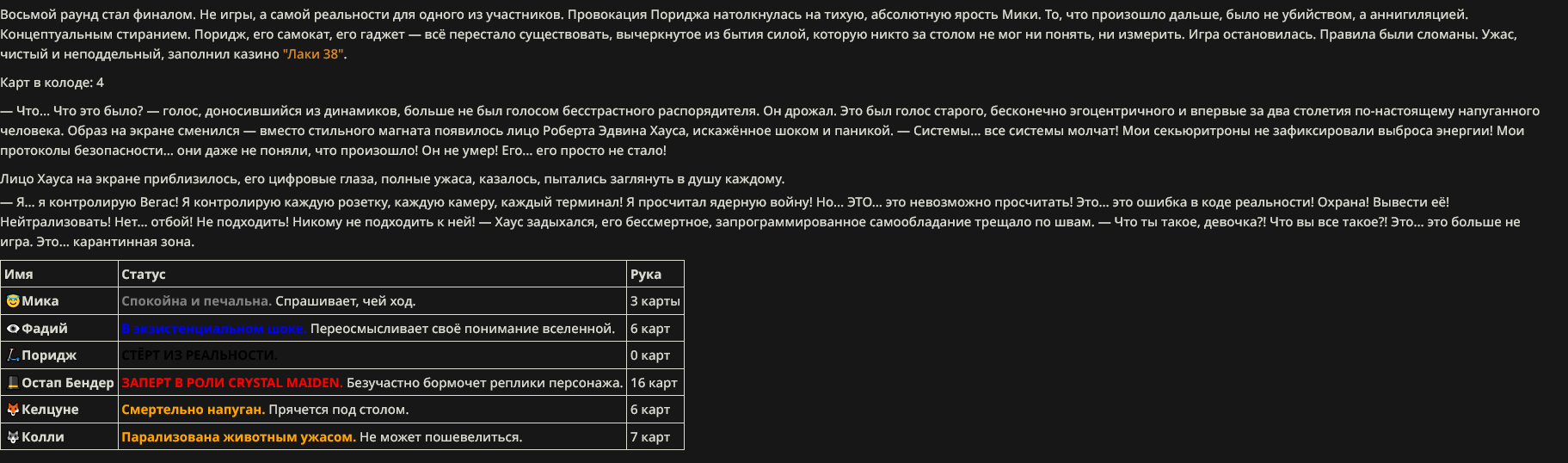
Task: Click the "16 карт" hand cell
Action: pos(654,383)
